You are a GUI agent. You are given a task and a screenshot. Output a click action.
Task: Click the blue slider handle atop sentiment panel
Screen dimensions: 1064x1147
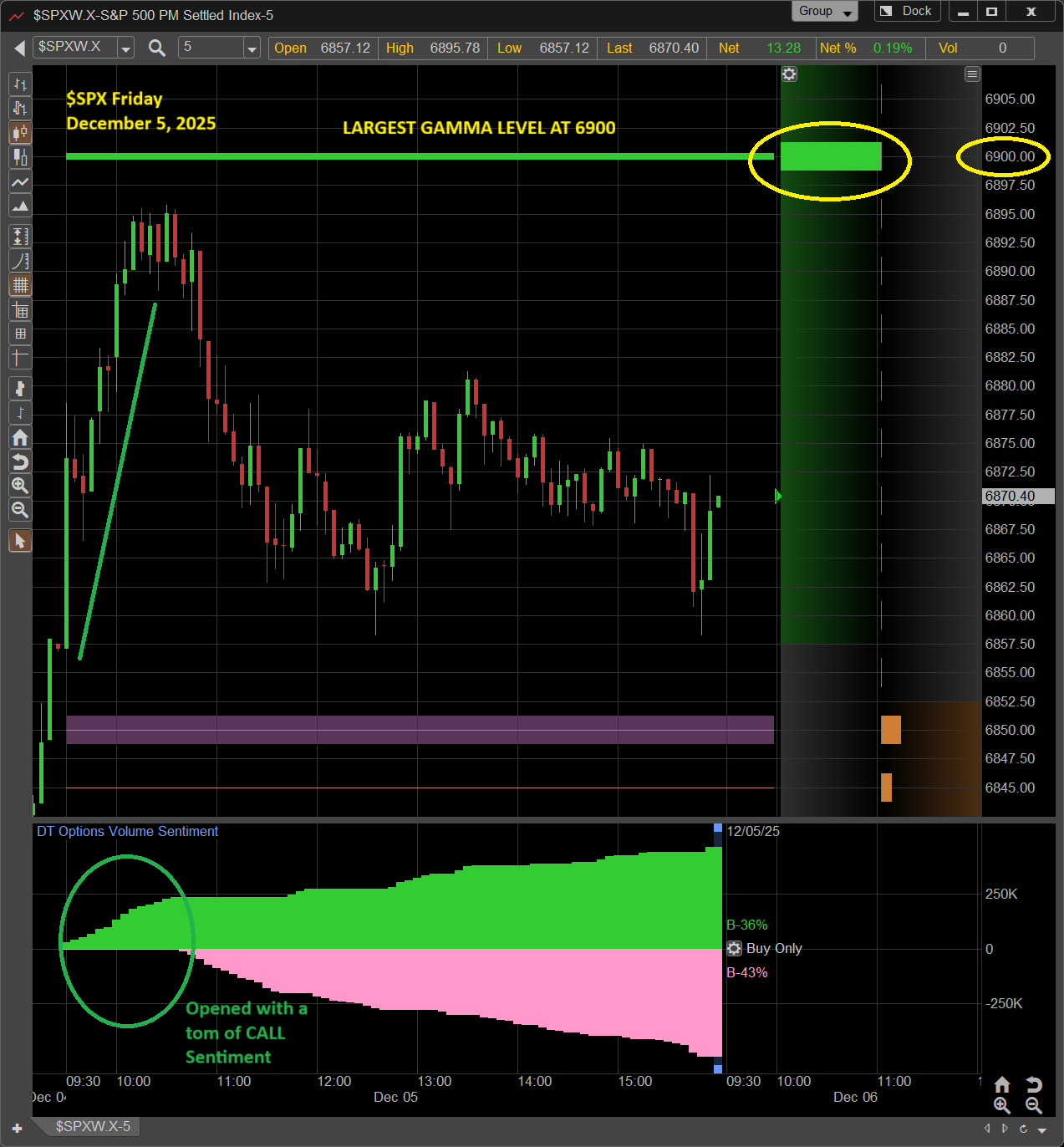717,828
